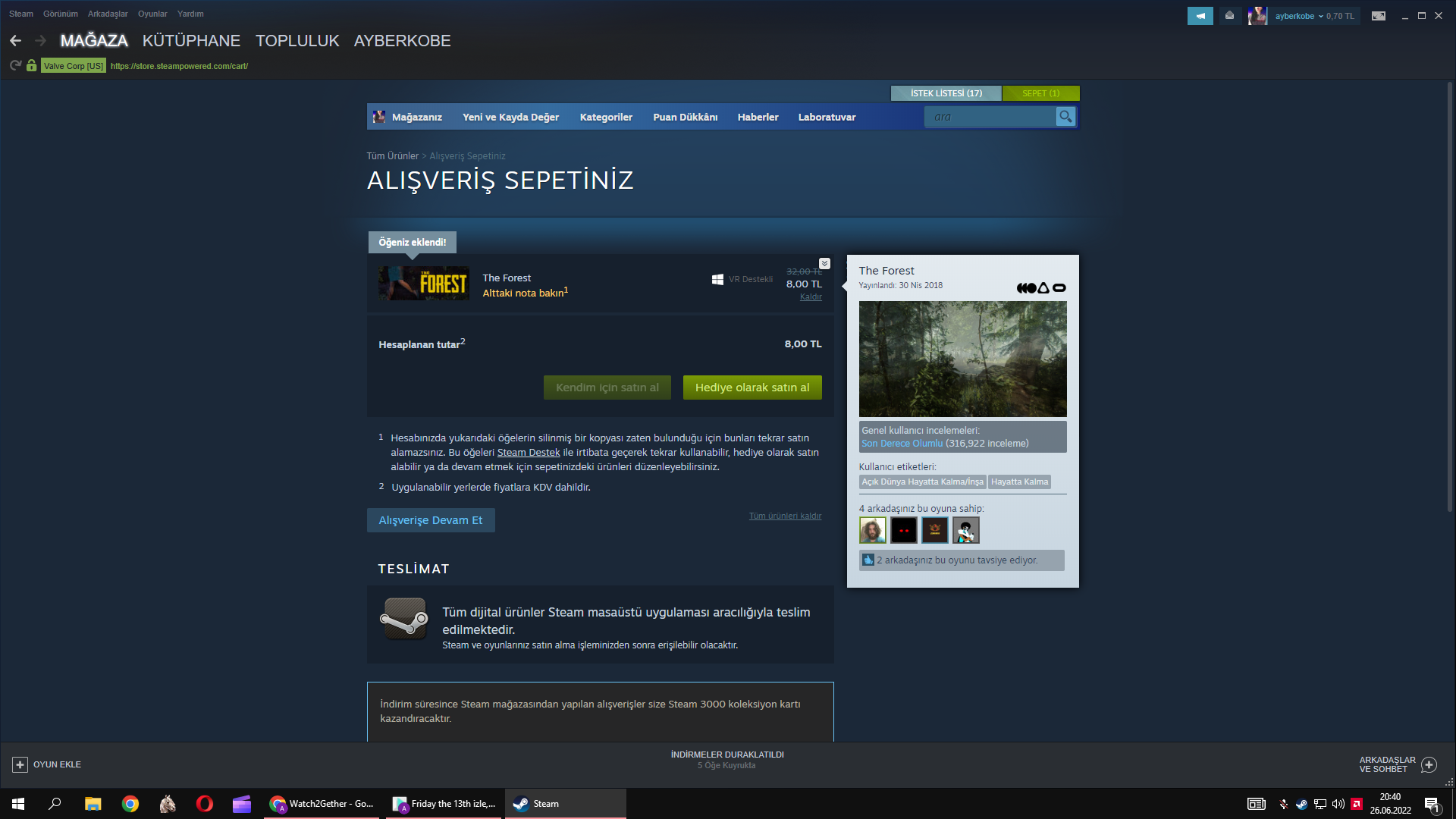The image size is (1456, 819).
Task: Click the add game plus icon
Action: pyautogui.click(x=20, y=764)
